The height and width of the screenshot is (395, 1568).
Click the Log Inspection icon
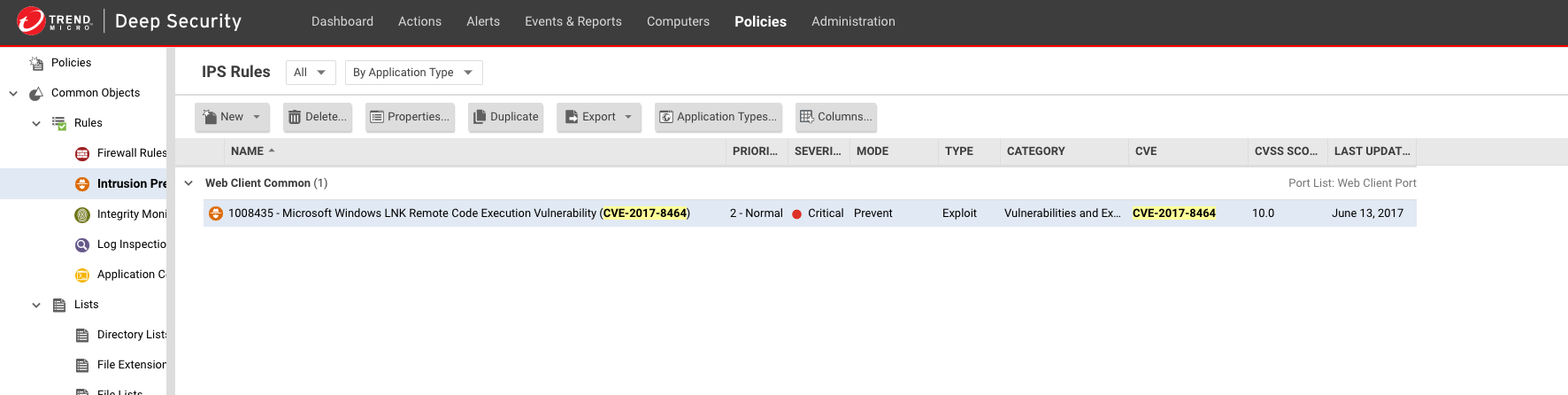pyautogui.click(x=82, y=244)
